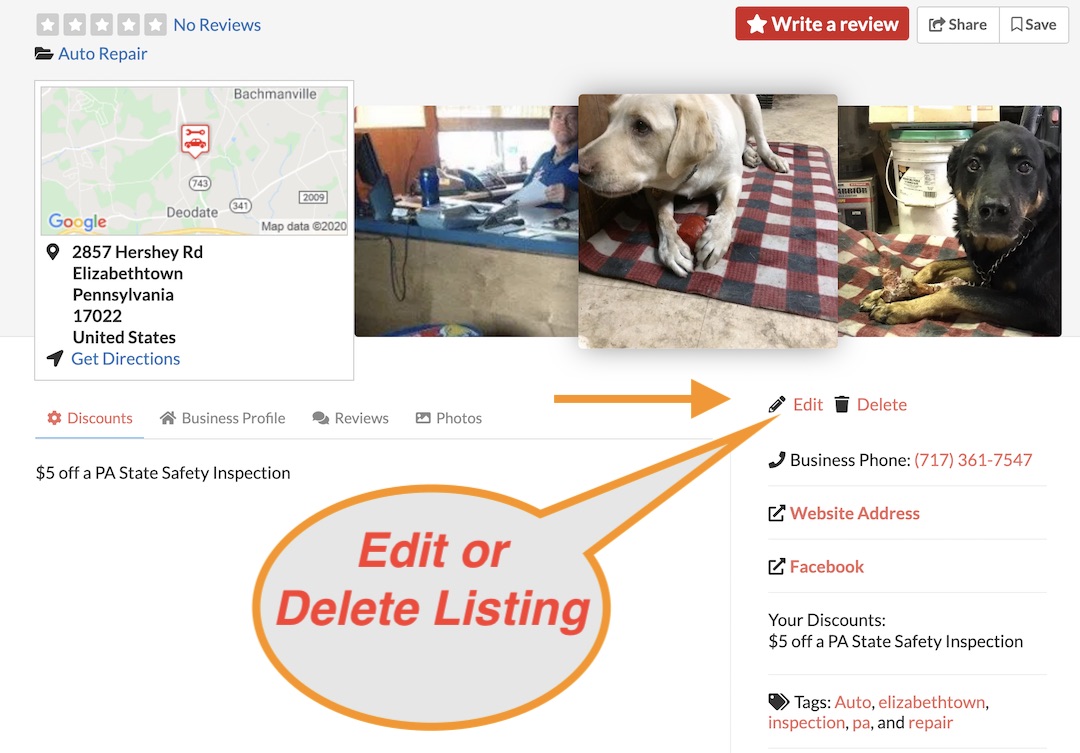
Task: Open the yellow Labrador photo thumbnail
Action: (x=708, y=221)
